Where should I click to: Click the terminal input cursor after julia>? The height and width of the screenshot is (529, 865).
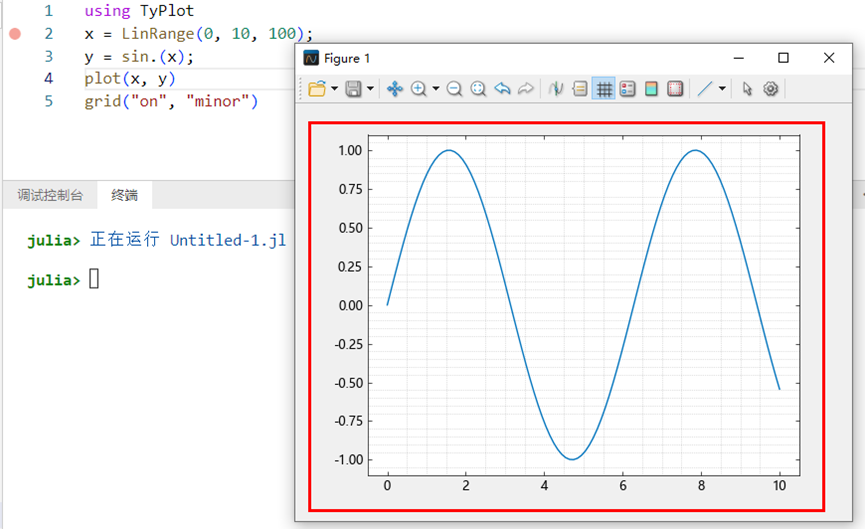click(x=94, y=279)
